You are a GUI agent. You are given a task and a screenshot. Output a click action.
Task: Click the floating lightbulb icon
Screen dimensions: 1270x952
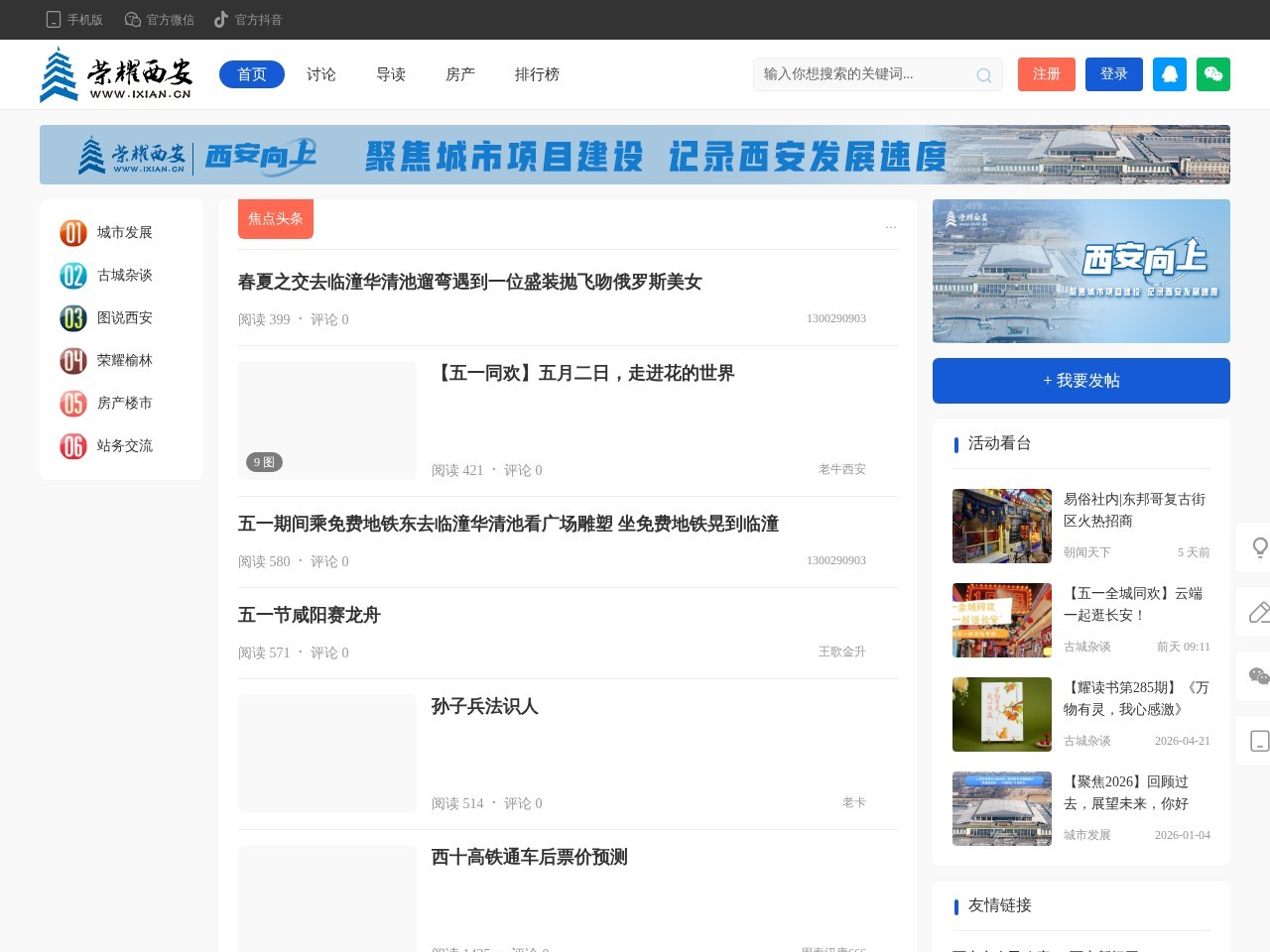tap(1258, 547)
